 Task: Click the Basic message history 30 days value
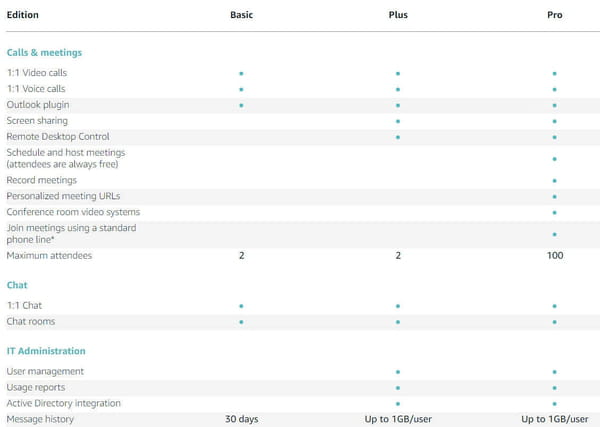[x=241, y=419]
